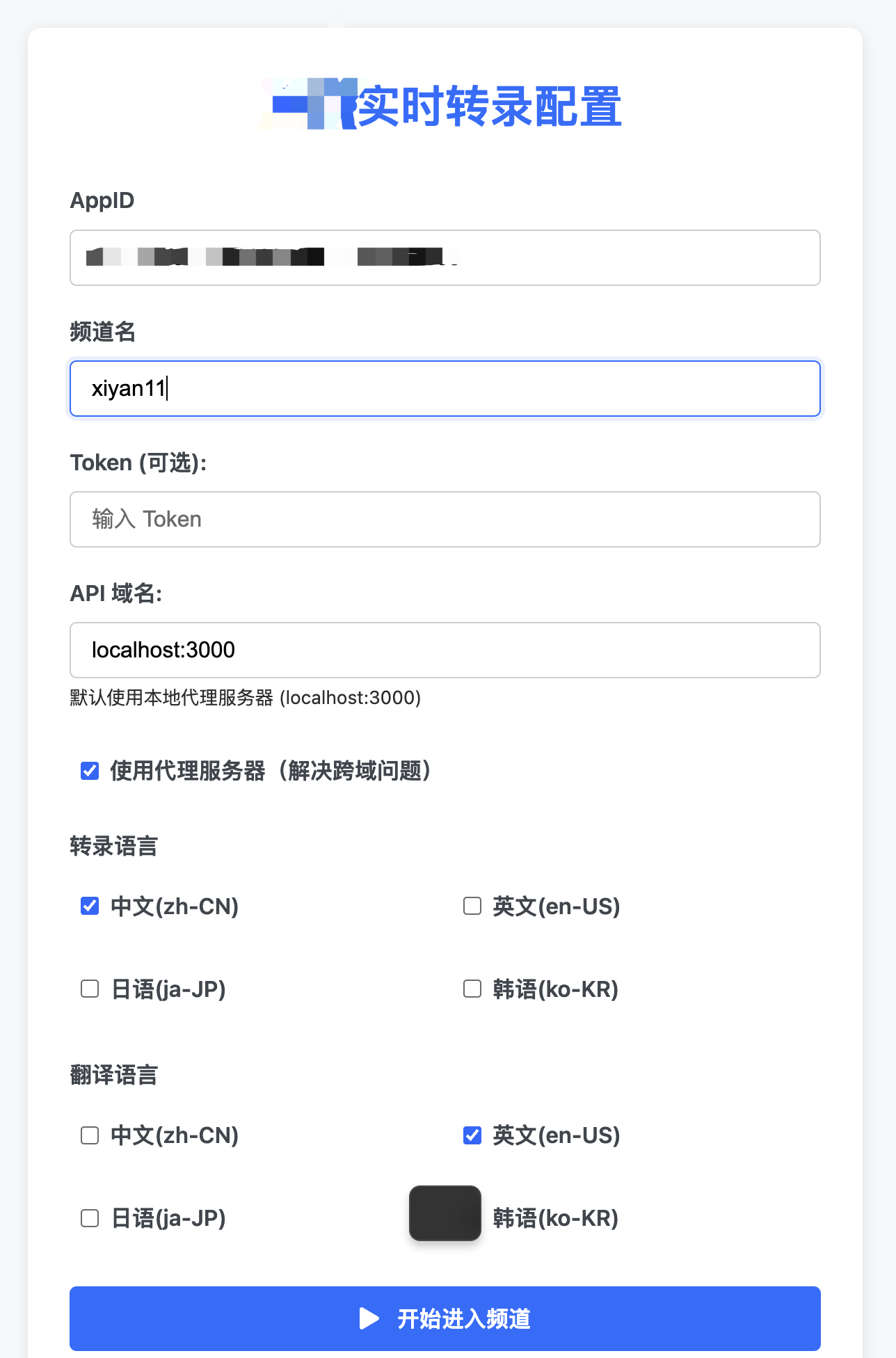Check 中文(zh-CN) under 翻译语言

coord(88,1135)
